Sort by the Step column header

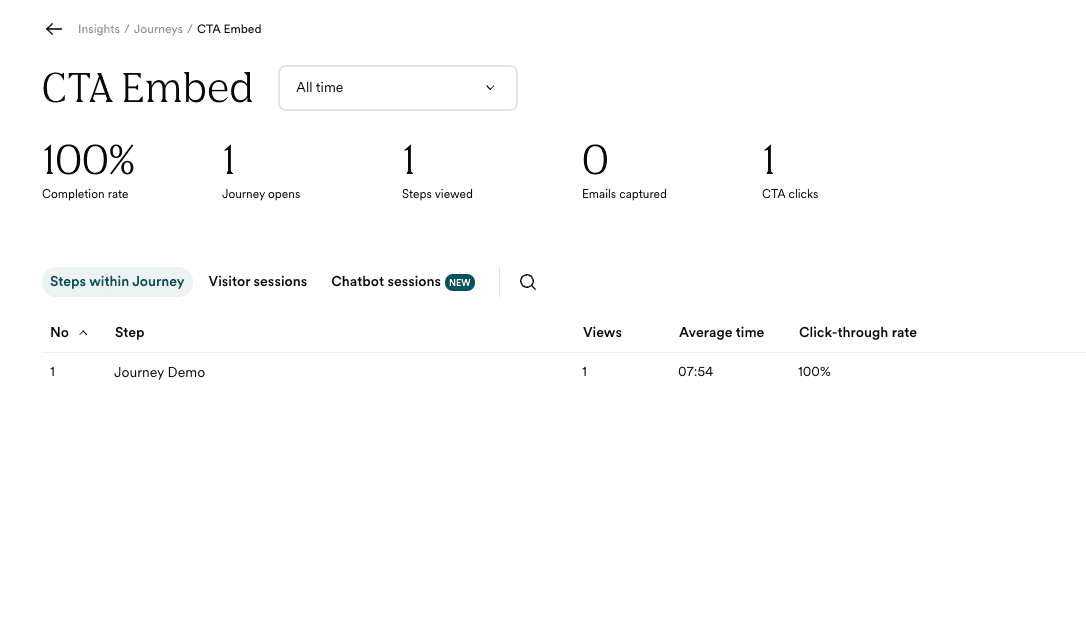point(130,332)
